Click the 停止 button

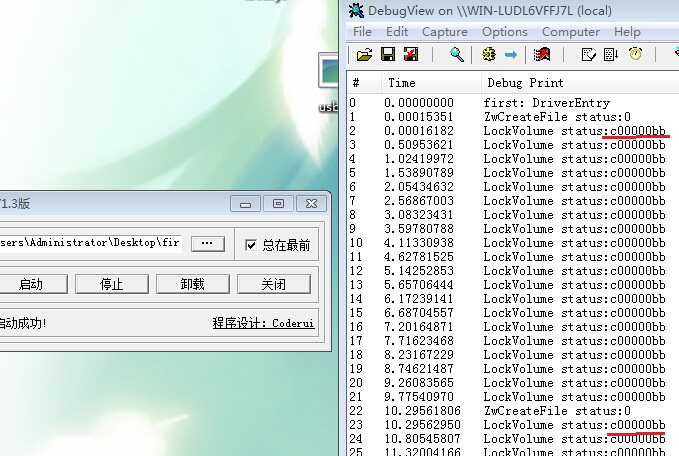click(112, 284)
